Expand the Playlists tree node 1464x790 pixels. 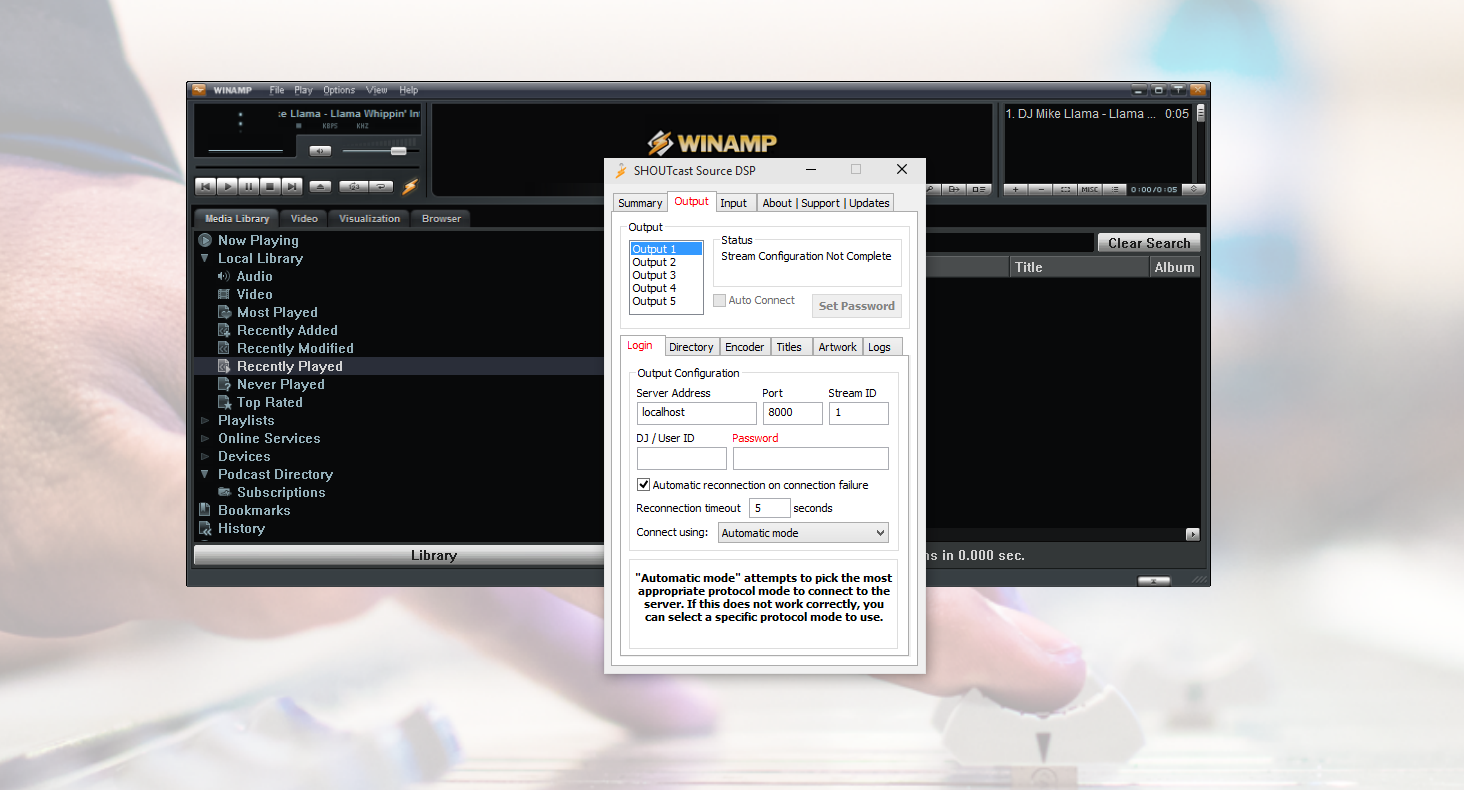(205, 420)
